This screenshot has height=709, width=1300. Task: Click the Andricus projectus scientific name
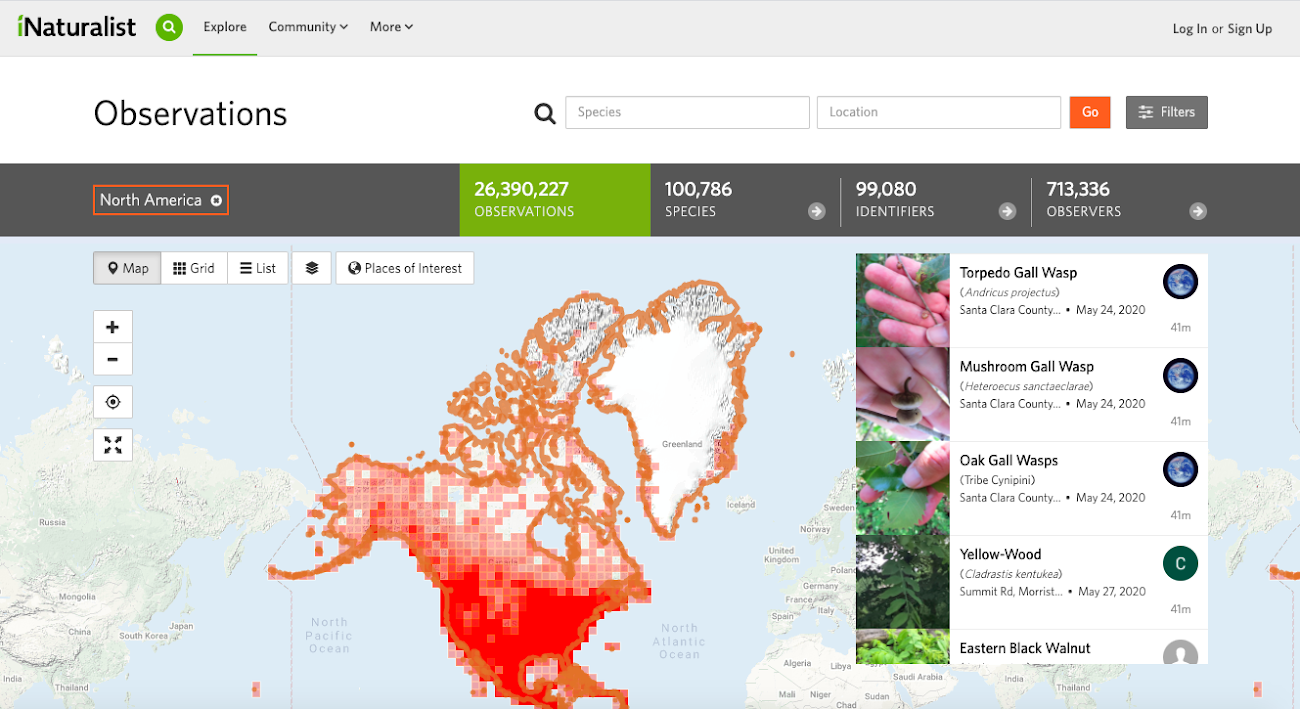(1009, 293)
